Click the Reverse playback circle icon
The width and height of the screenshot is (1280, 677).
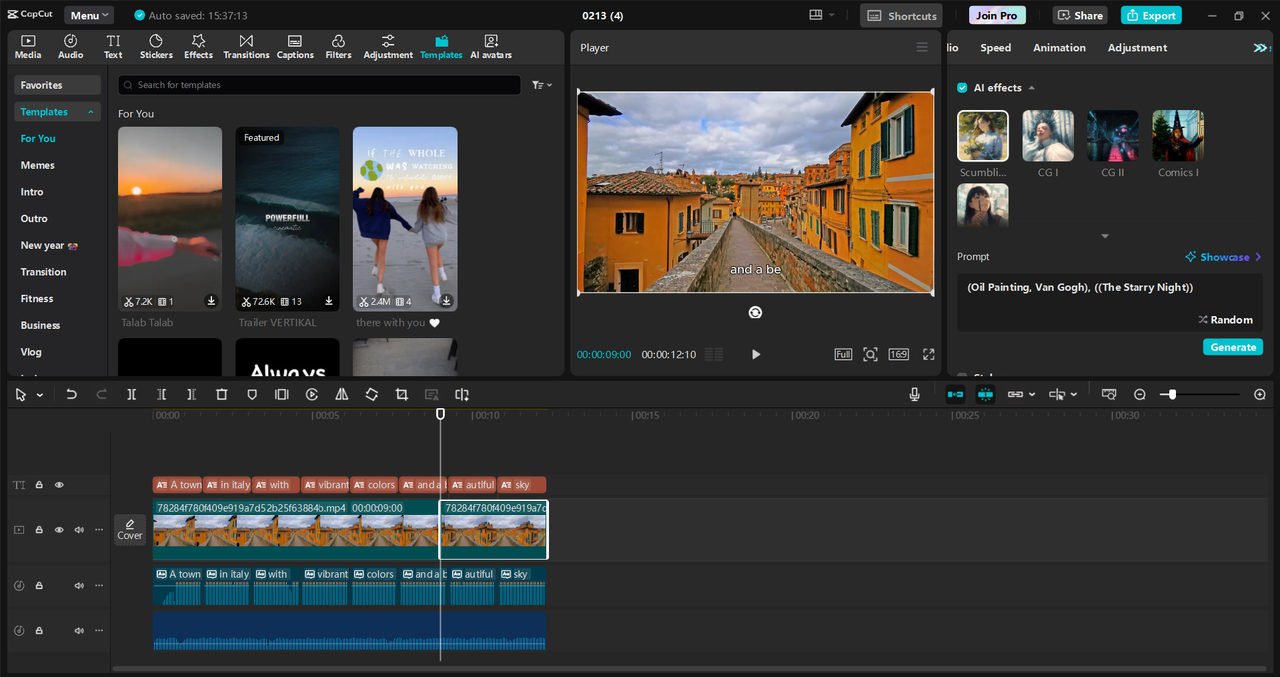[312, 395]
